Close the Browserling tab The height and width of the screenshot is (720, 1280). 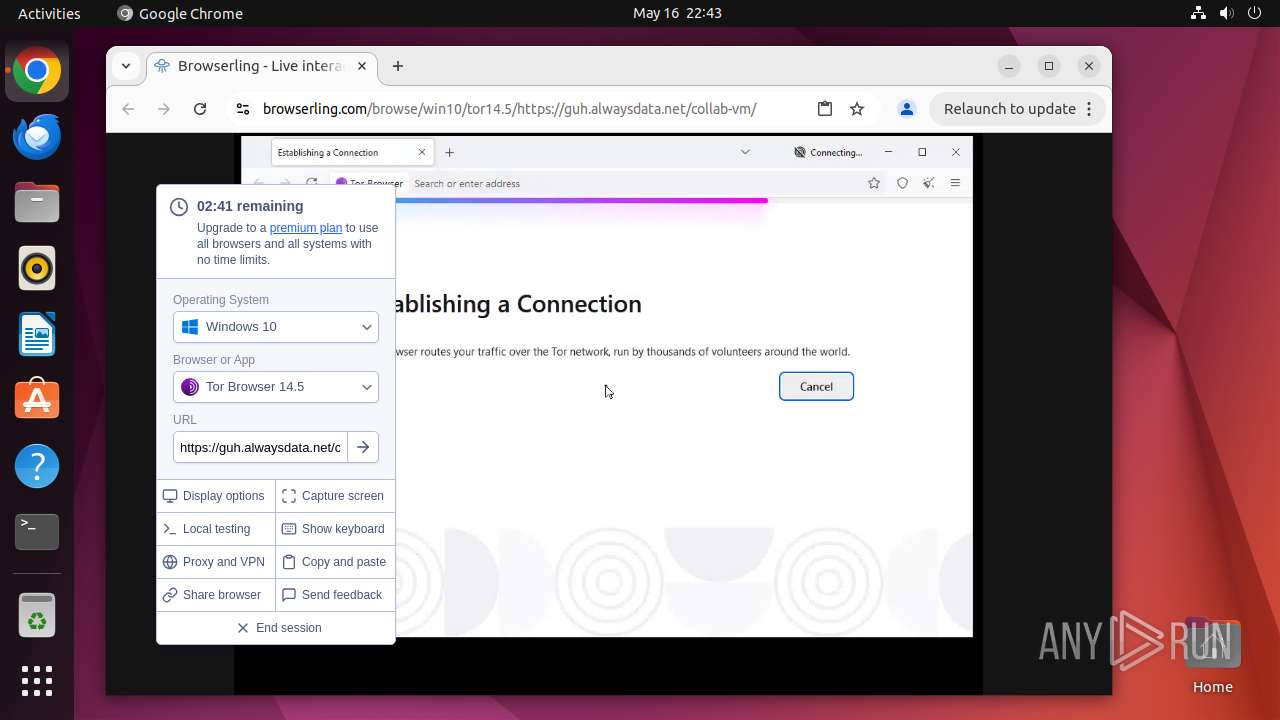pos(362,66)
